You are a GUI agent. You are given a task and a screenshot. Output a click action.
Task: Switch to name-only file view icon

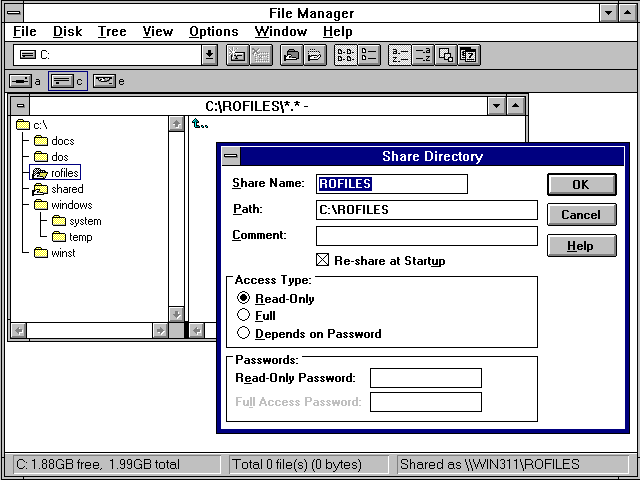click(345, 55)
